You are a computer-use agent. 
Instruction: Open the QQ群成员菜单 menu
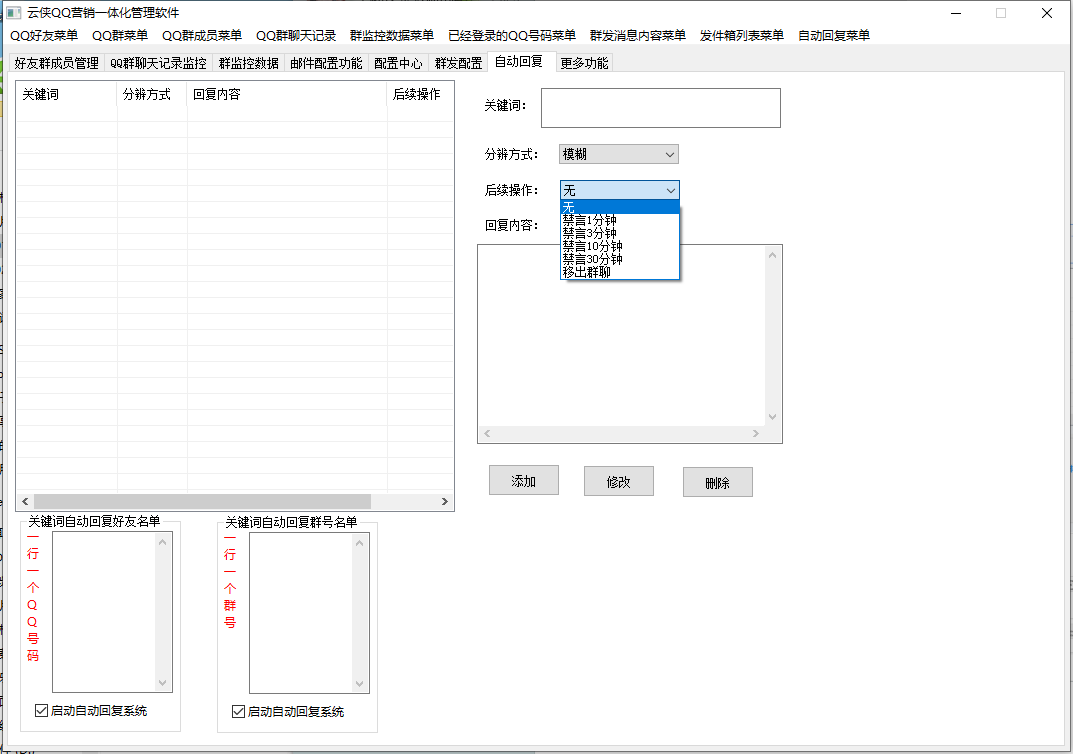(202, 36)
